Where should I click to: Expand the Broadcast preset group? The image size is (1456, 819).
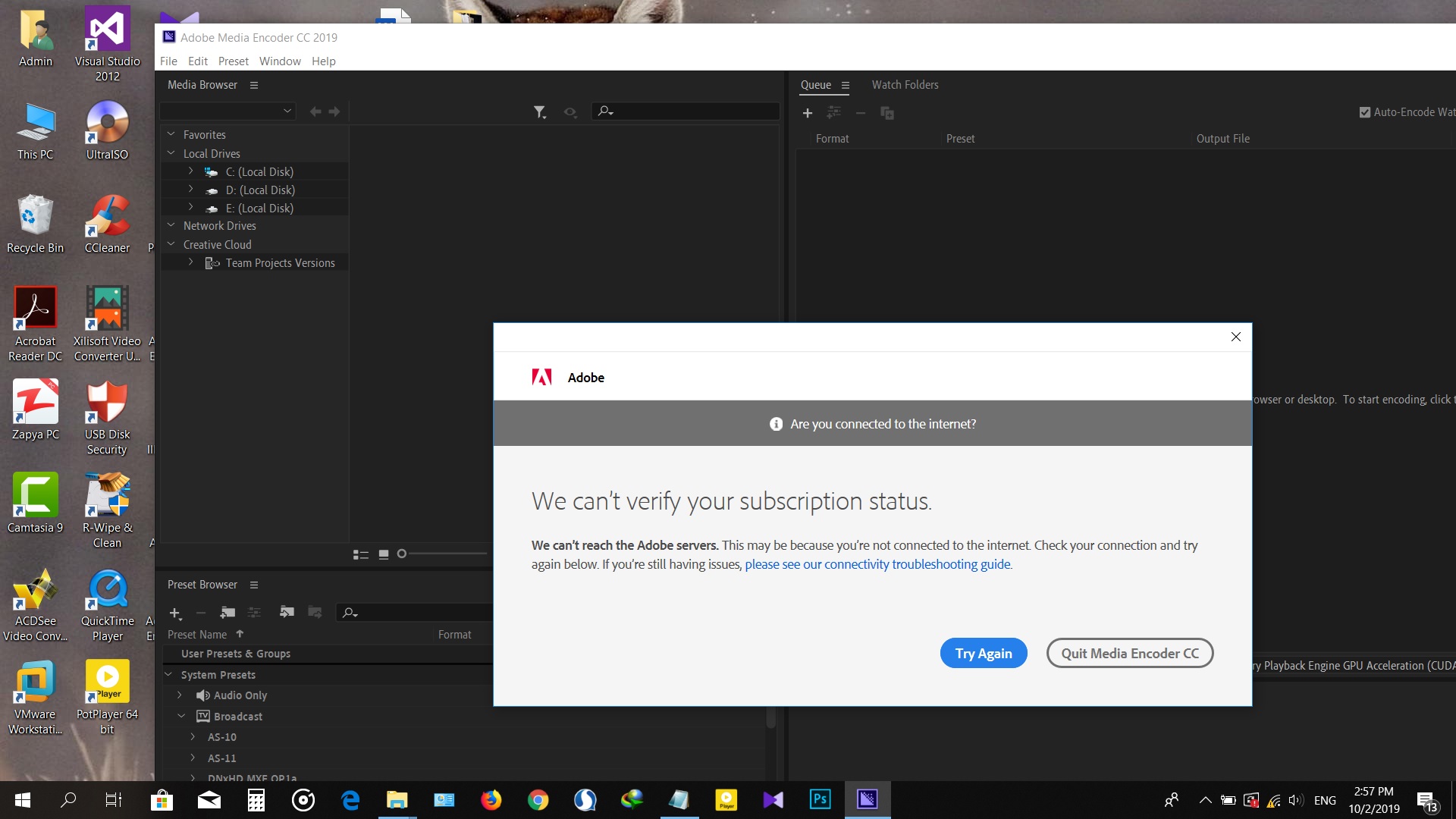pyautogui.click(x=181, y=716)
